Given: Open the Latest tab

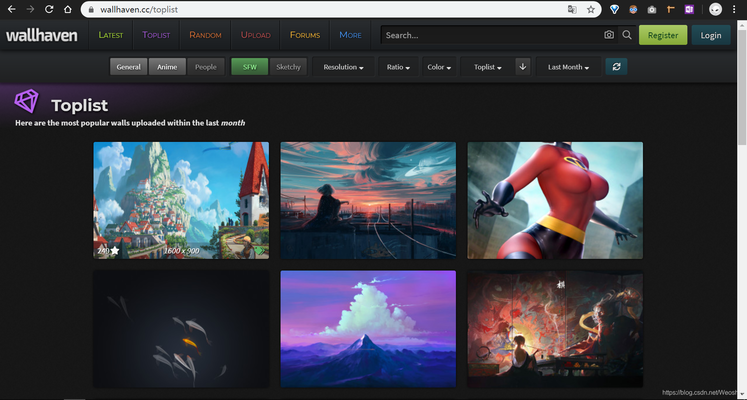Looking at the screenshot, I should pyautogui.click(x=111, y=35).
